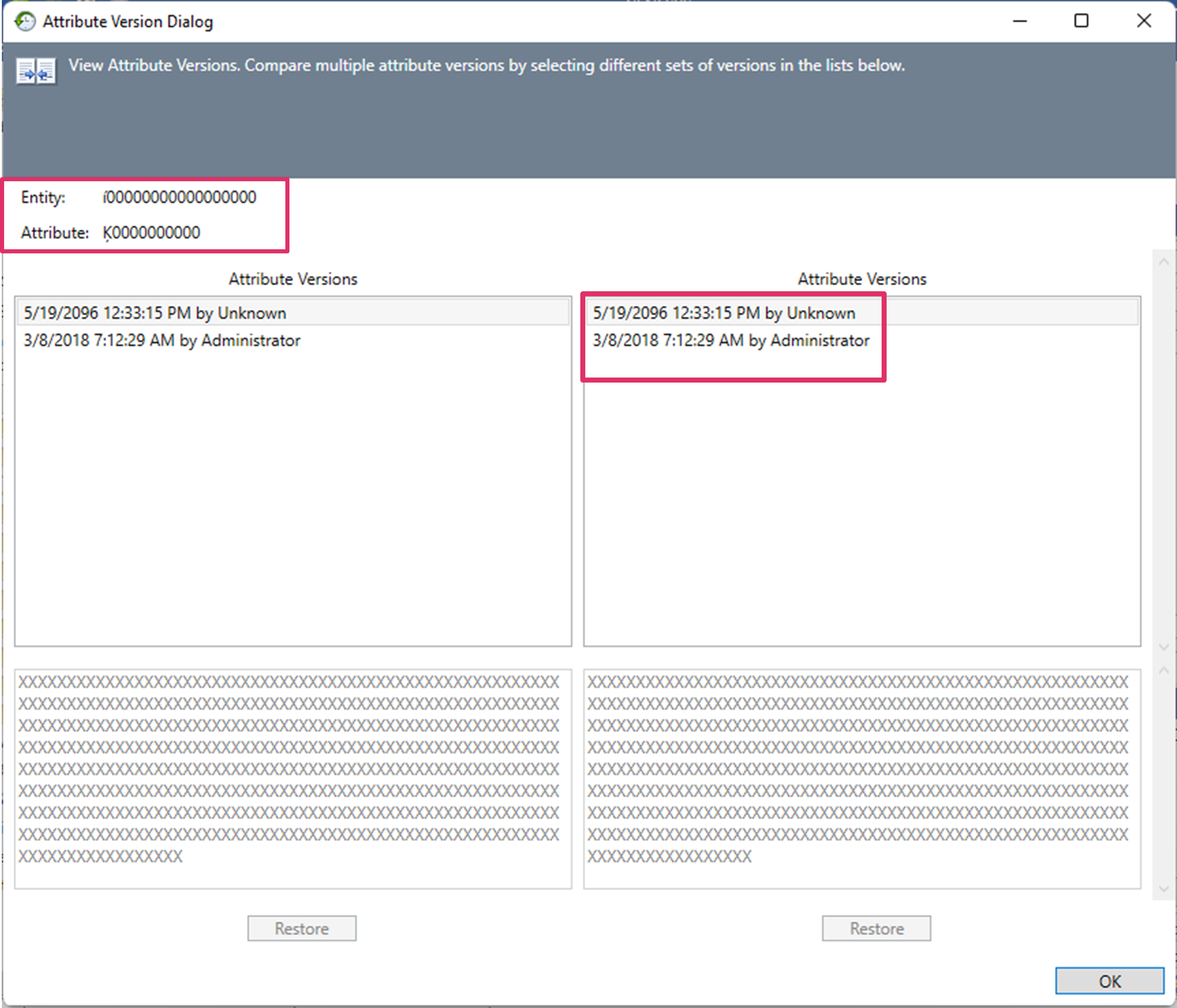Click upper scrollbar up arrow

point(1163,262)
